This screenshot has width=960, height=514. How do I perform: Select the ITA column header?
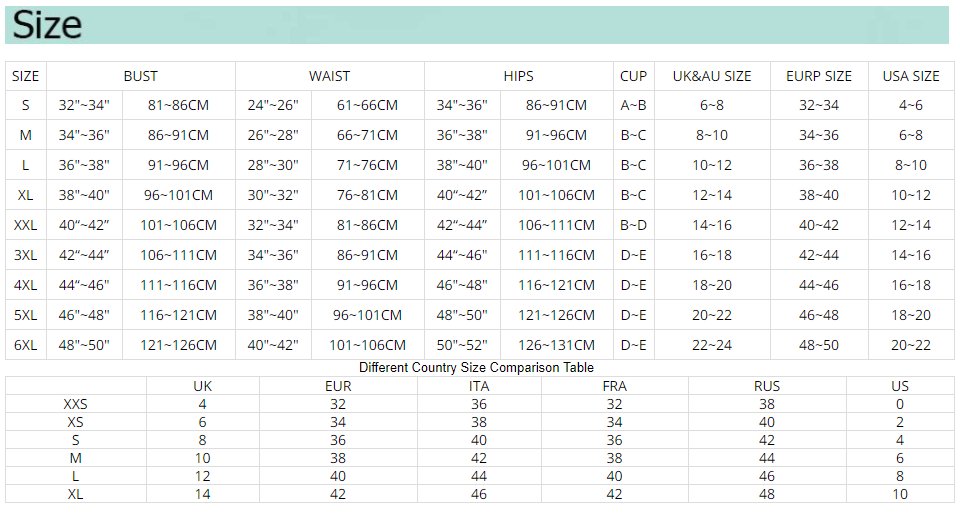pos(479,386)
